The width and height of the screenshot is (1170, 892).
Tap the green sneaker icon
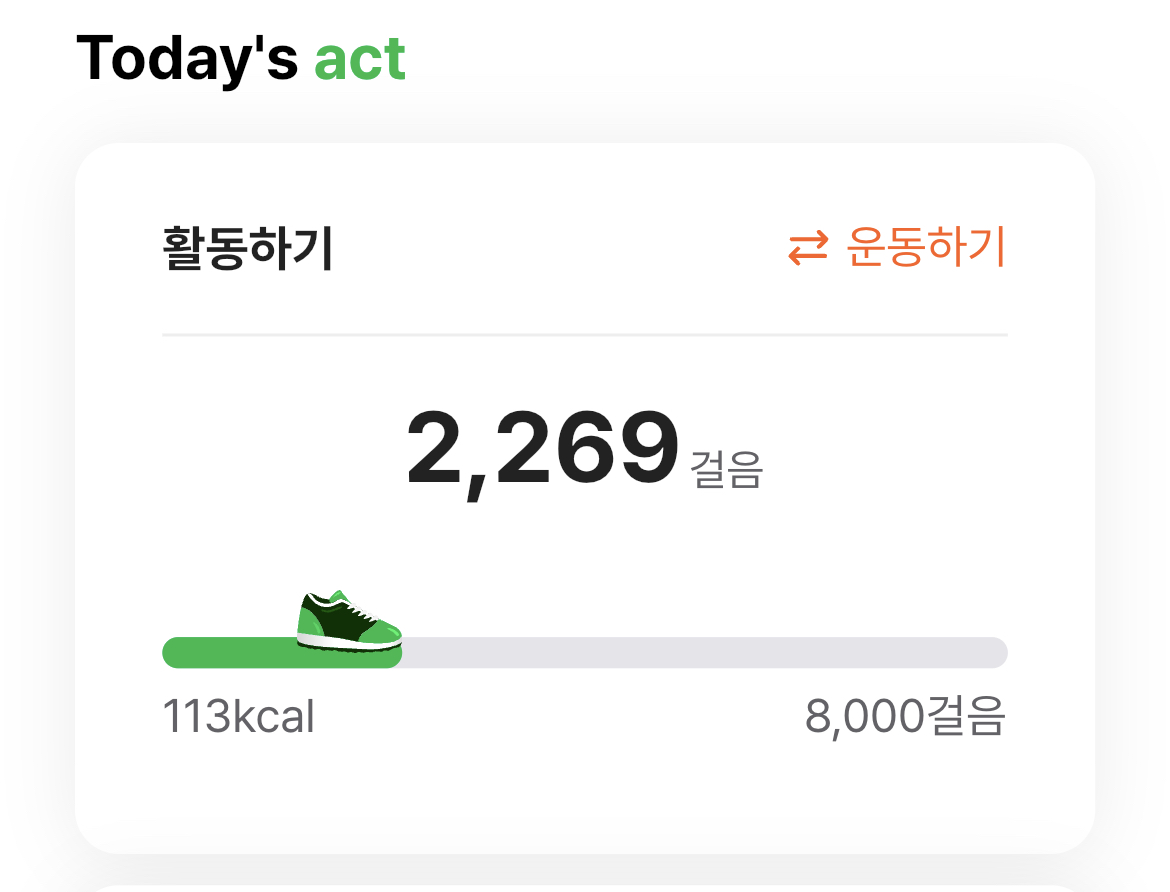[x=348, y=622]
